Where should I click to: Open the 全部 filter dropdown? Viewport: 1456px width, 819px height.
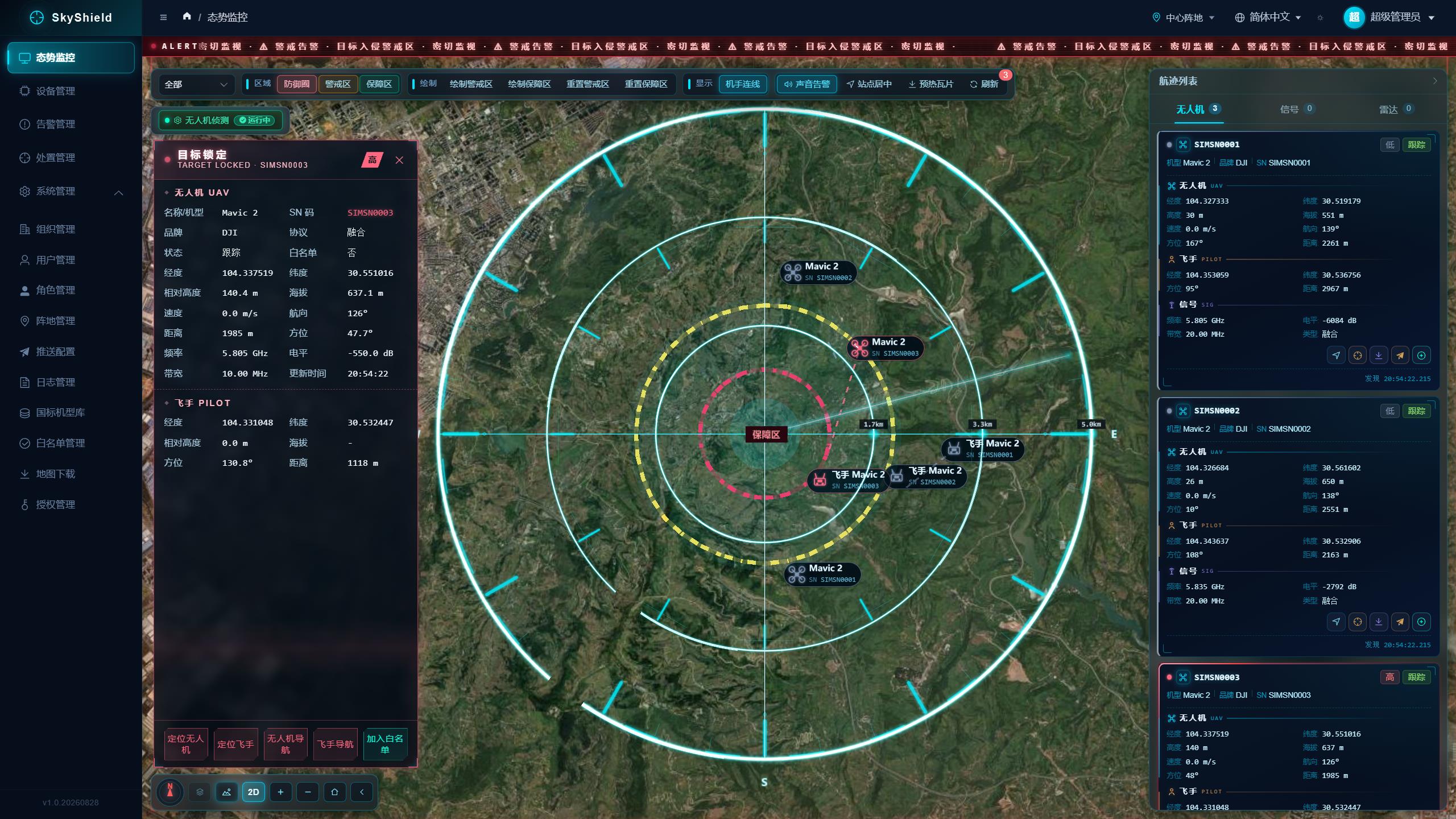coord(196,84)
